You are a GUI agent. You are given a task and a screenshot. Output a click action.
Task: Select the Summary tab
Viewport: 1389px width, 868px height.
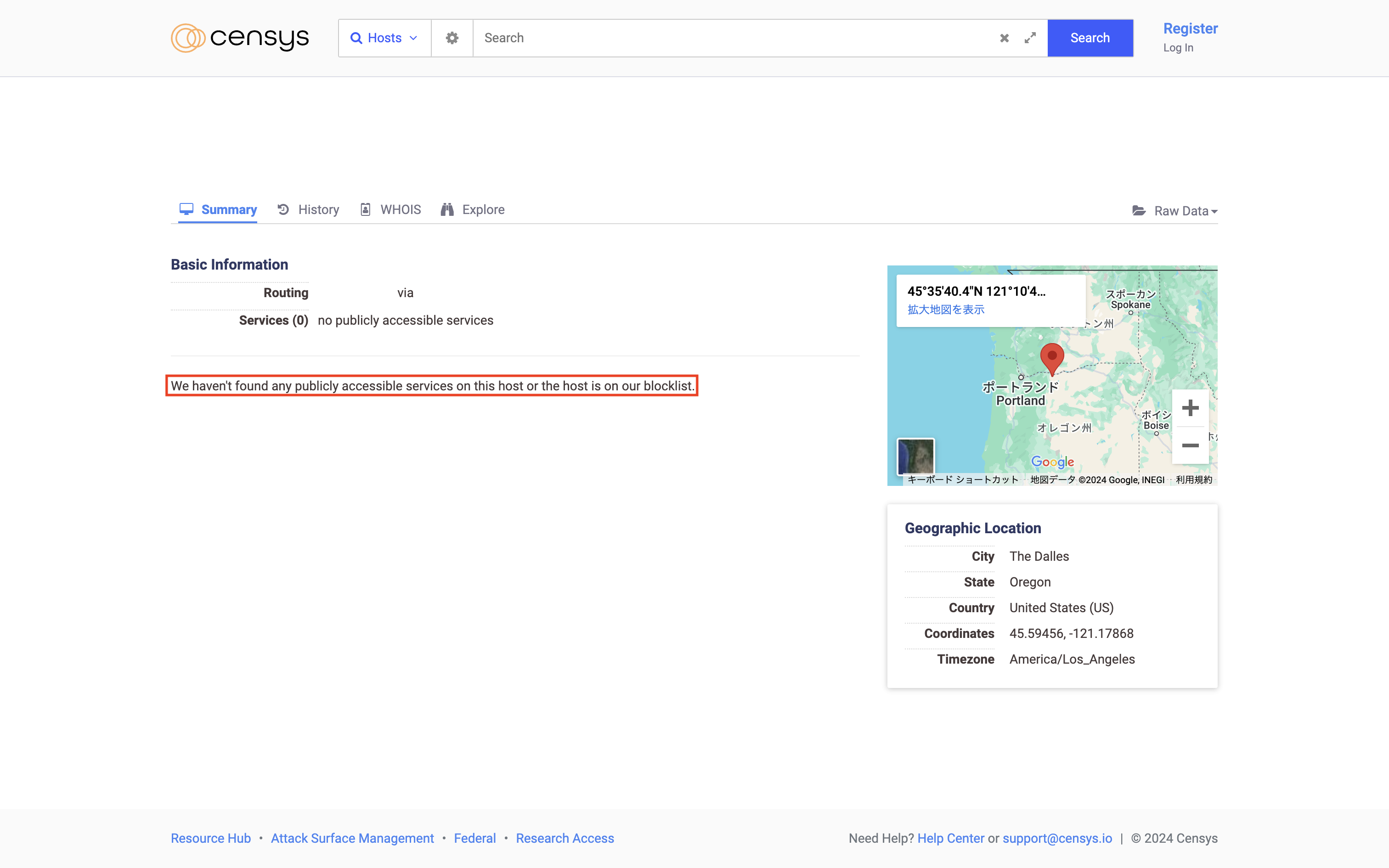[x=218, y=209]
